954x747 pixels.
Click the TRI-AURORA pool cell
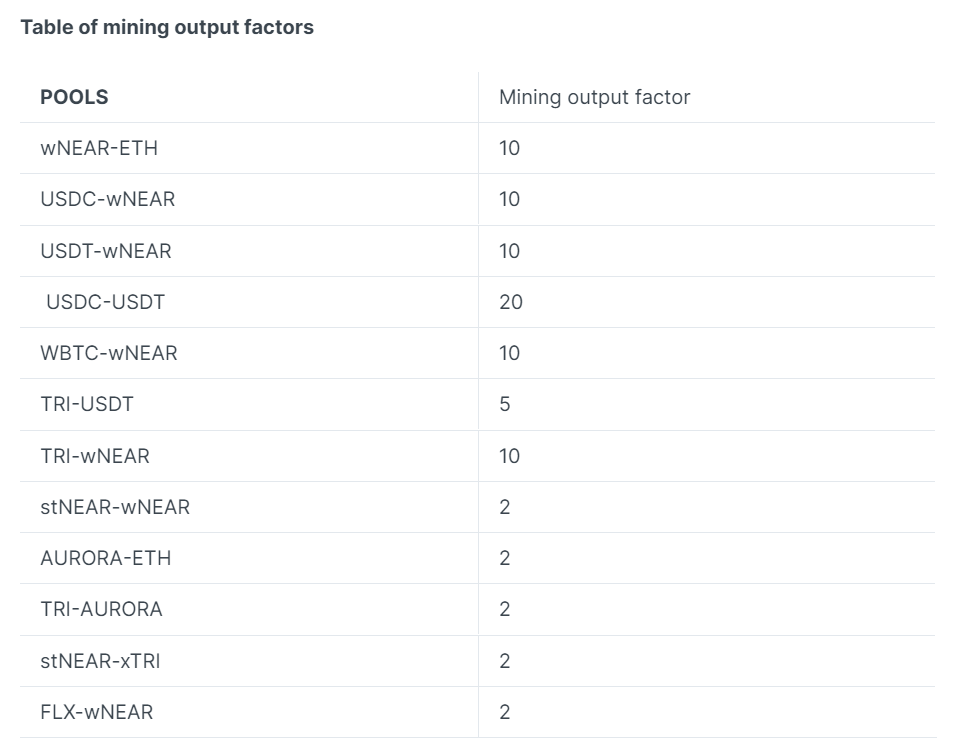(101, 610)
